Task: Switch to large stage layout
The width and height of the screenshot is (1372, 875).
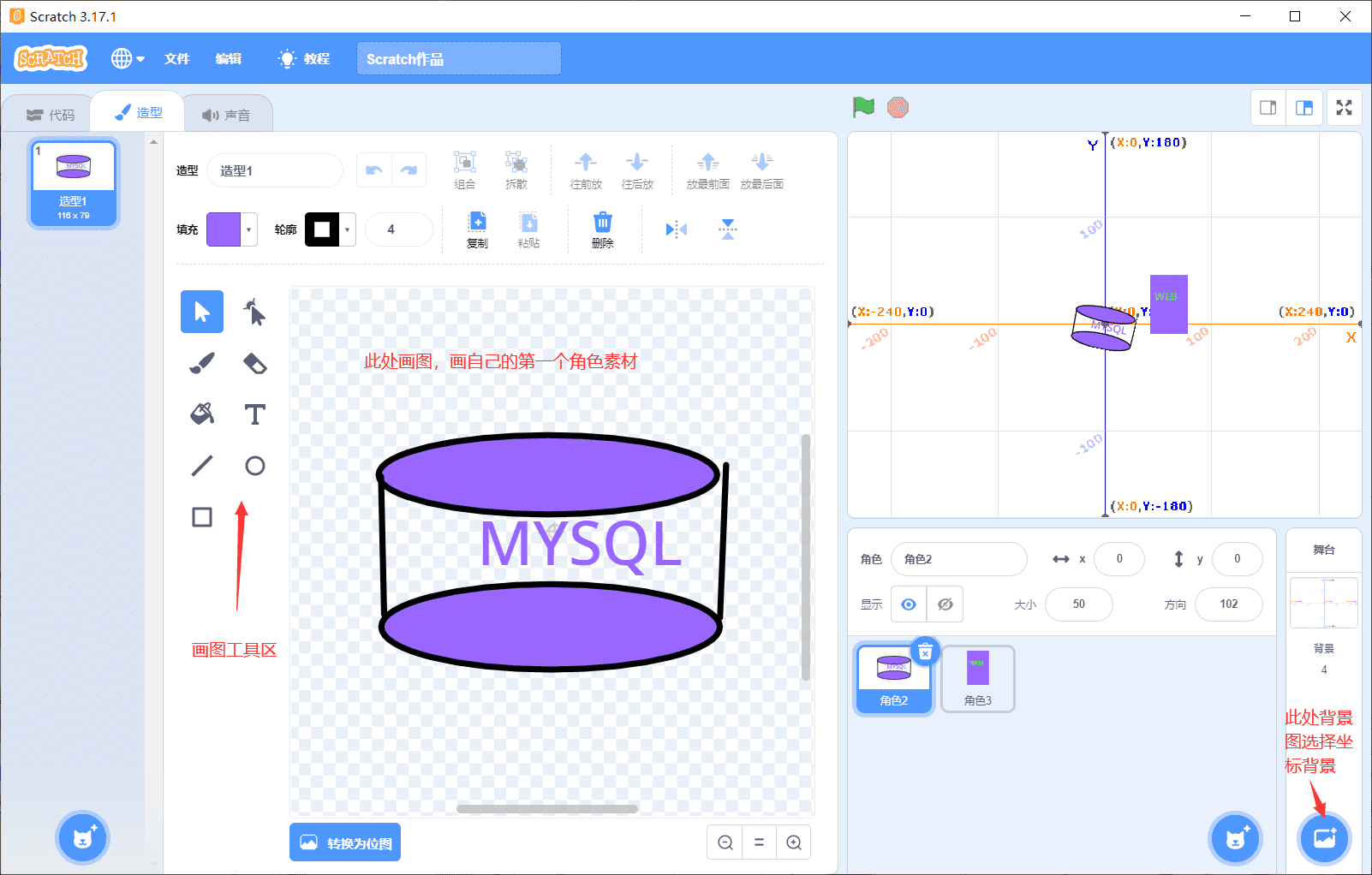Action: tap(1304, 108)
